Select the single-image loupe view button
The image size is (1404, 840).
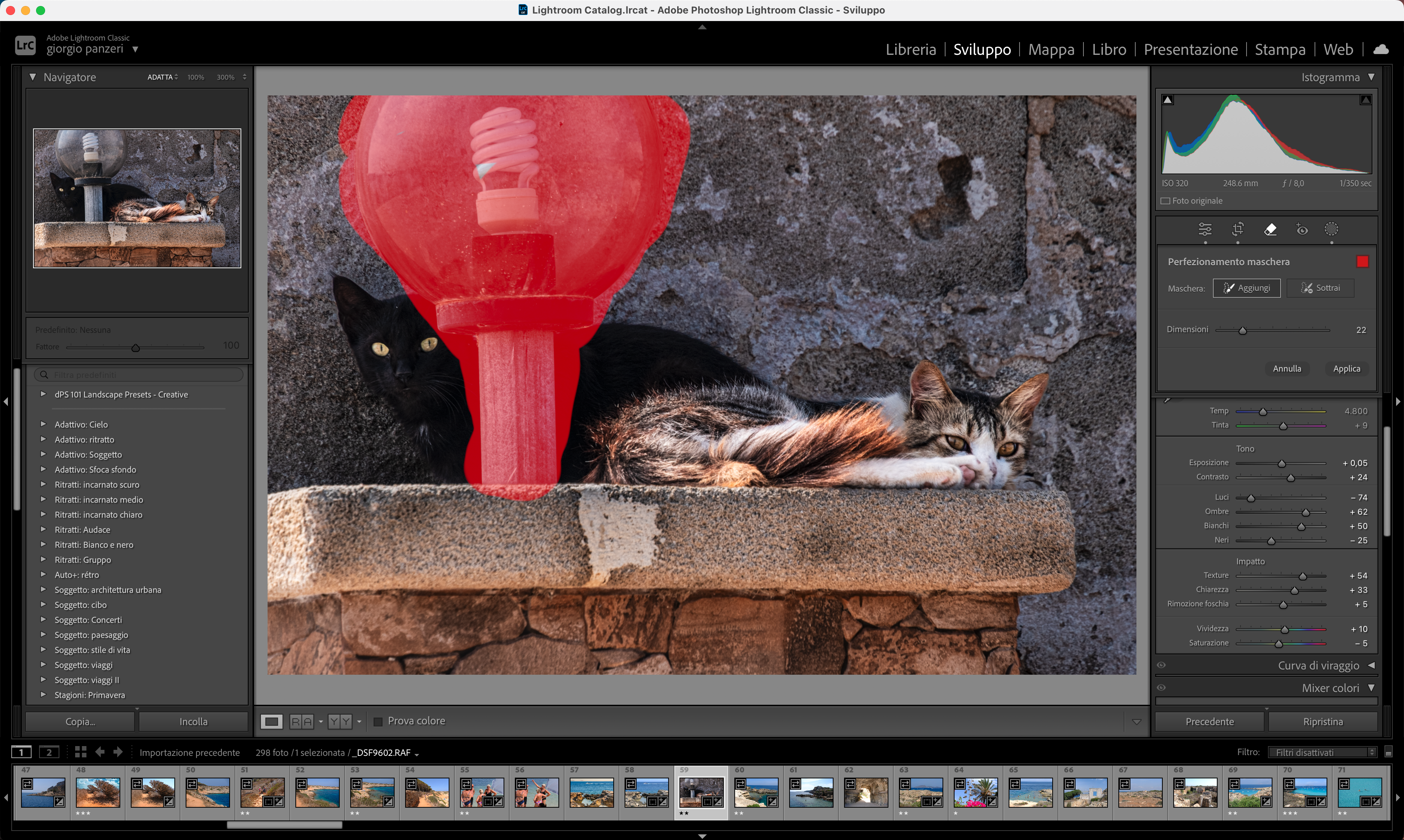pyautogui.click(x=271, y=721)
